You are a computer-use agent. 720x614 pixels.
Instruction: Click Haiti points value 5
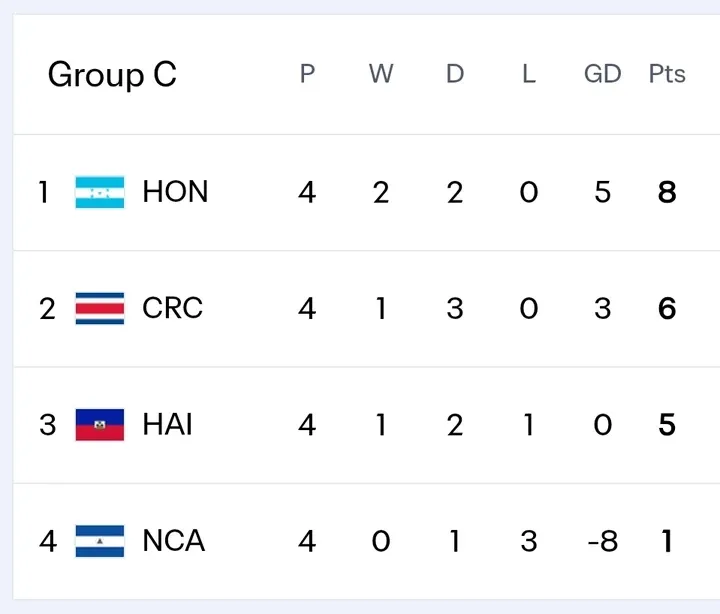click(x=667, y=425)
